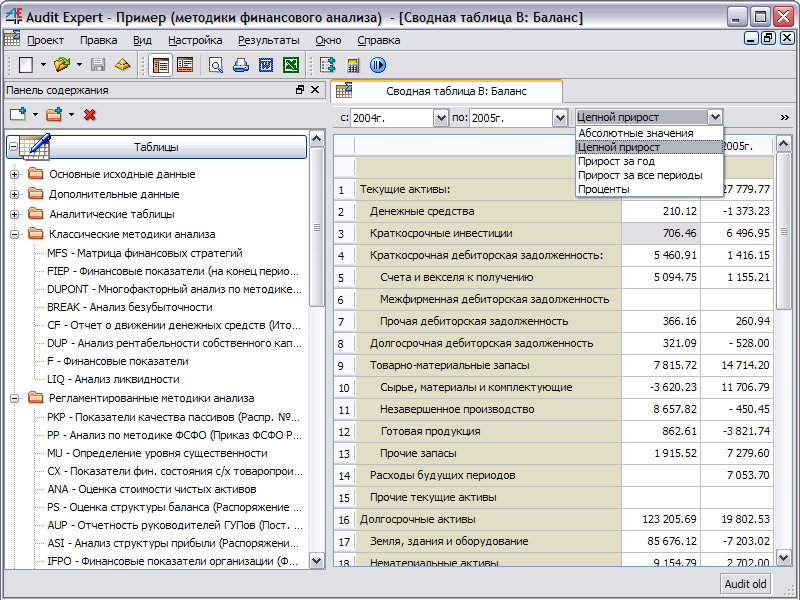Open LIQ - Анализ ликвидности
This screenshot has height=600, width=800.
pyautogui.click(x=113, y=379)
